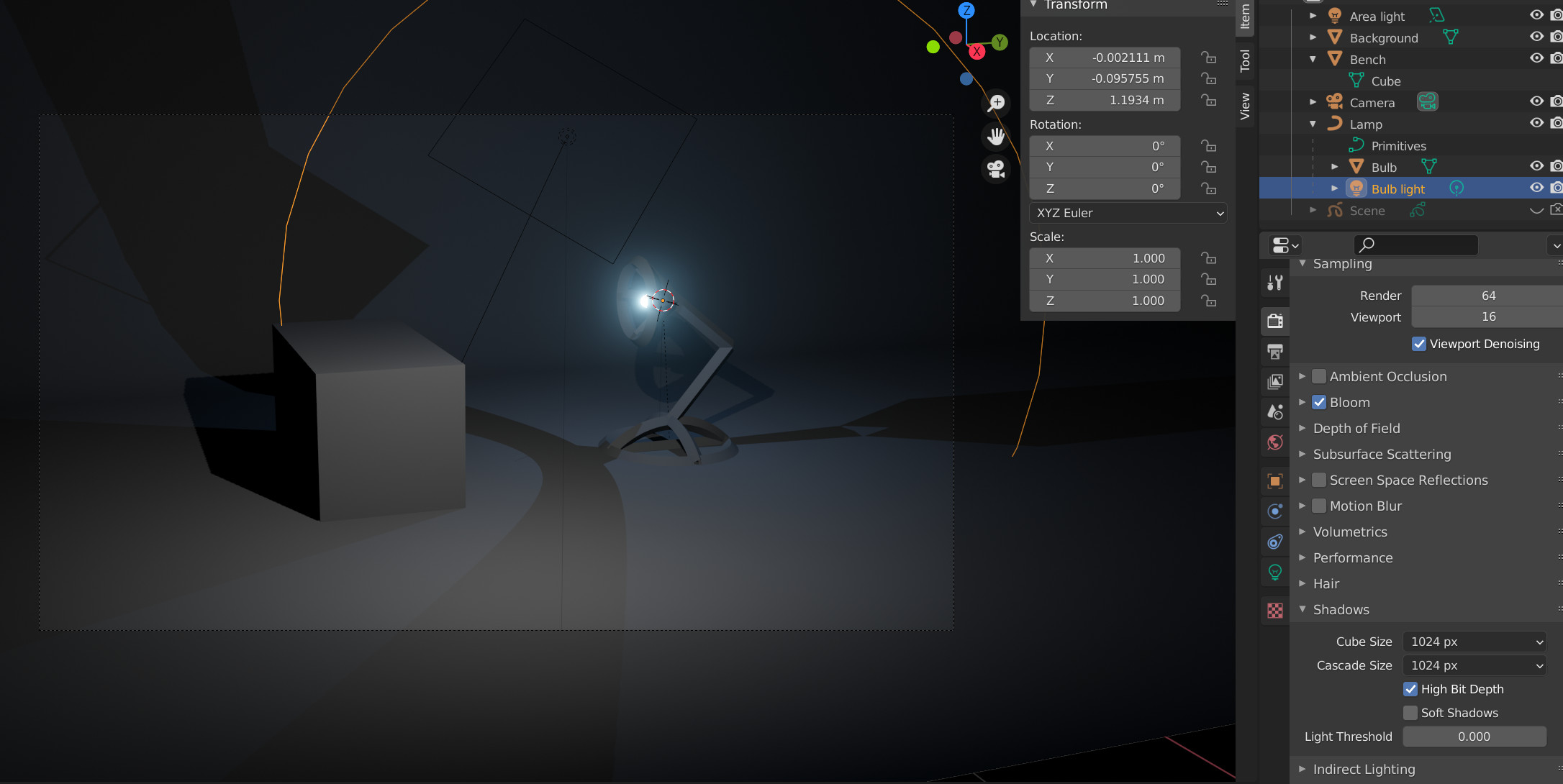Screen dimensions: 1563x784
Task: Open the XYZ Euler rotation order dropdown
Action: [1128, 213]
